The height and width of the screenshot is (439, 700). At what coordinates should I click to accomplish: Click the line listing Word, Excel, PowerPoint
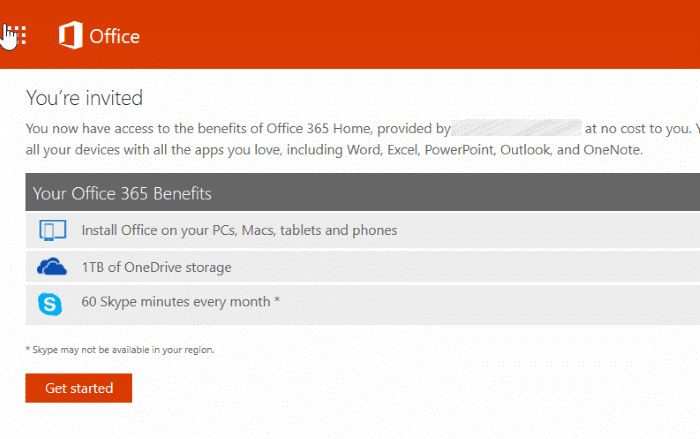coord(334,150)
